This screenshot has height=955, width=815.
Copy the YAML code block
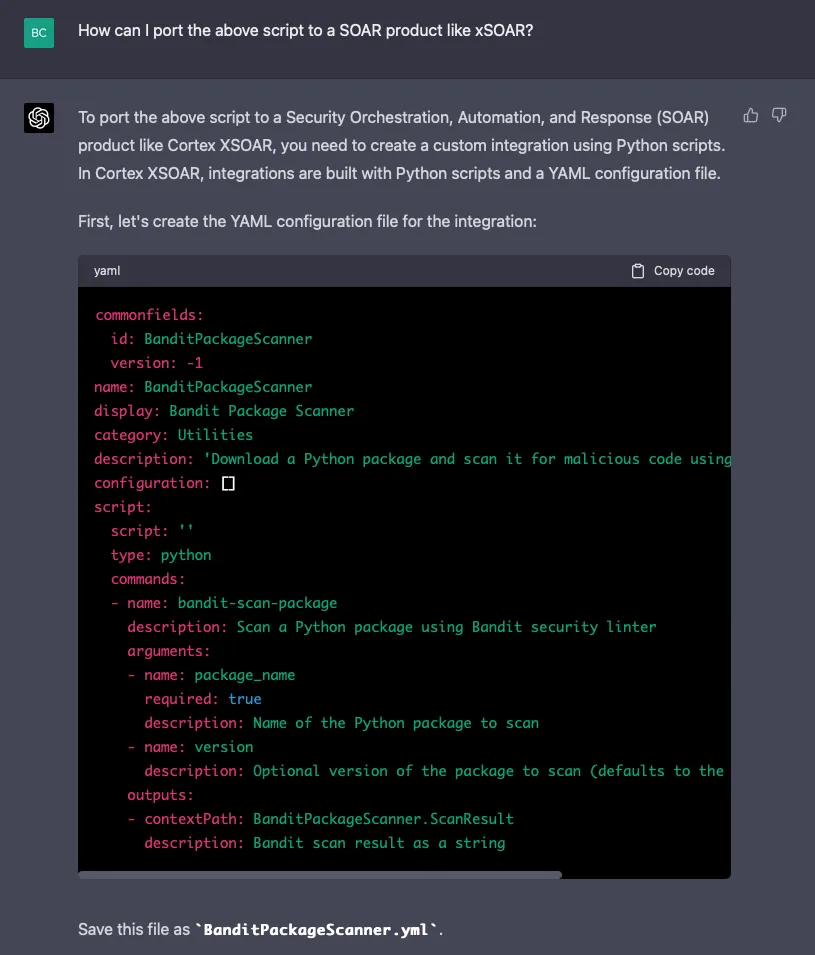point(672,271)
